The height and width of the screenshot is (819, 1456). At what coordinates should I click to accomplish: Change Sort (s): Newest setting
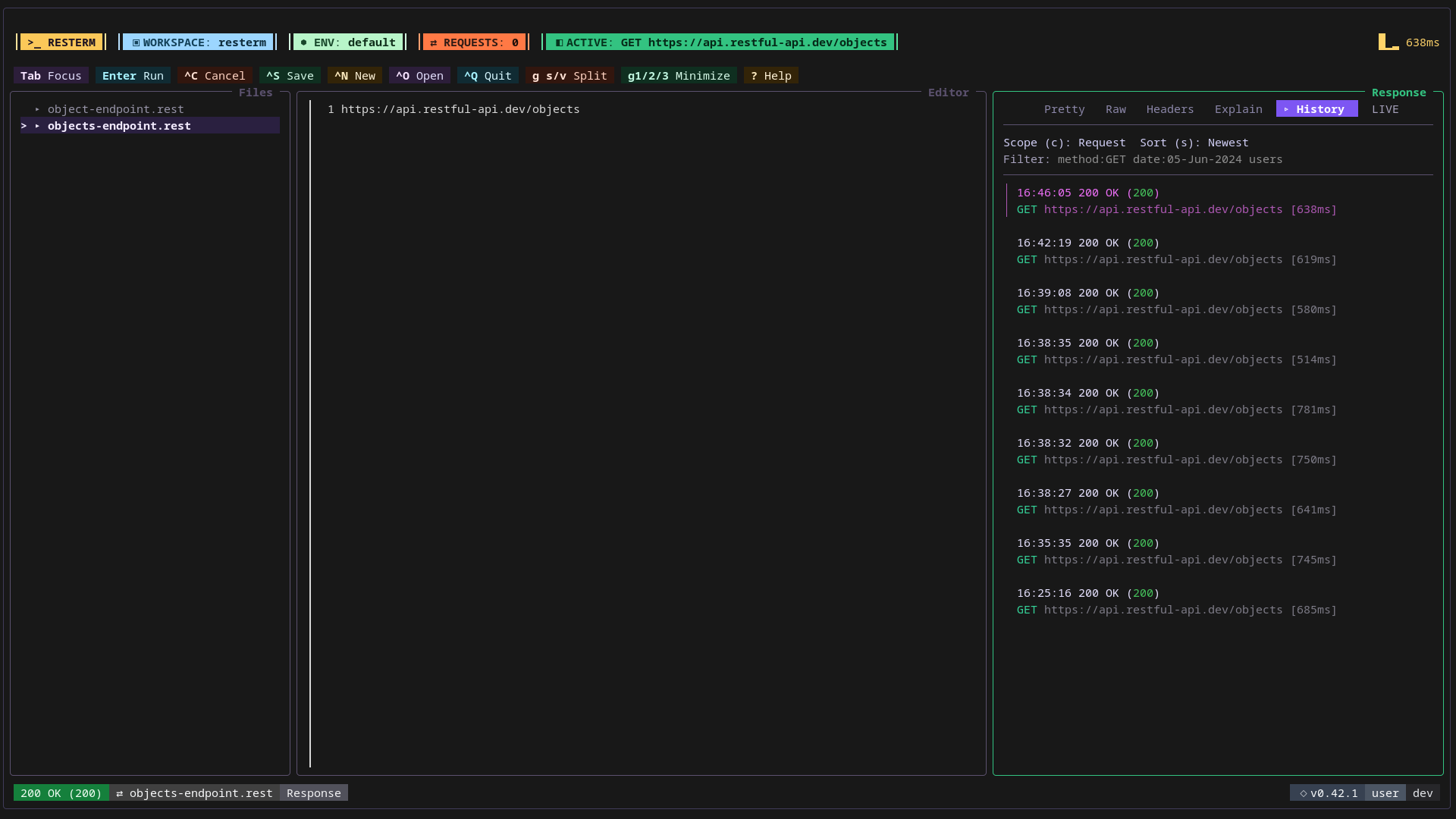[1194, 143]
